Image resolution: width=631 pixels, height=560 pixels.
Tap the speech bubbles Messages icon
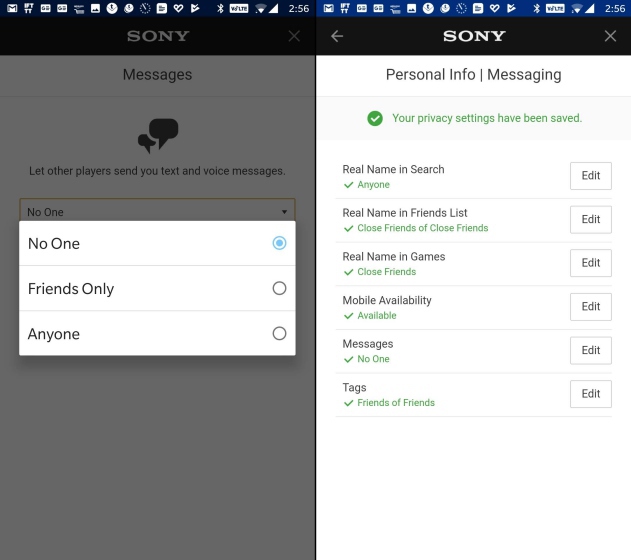click(157, 136)
